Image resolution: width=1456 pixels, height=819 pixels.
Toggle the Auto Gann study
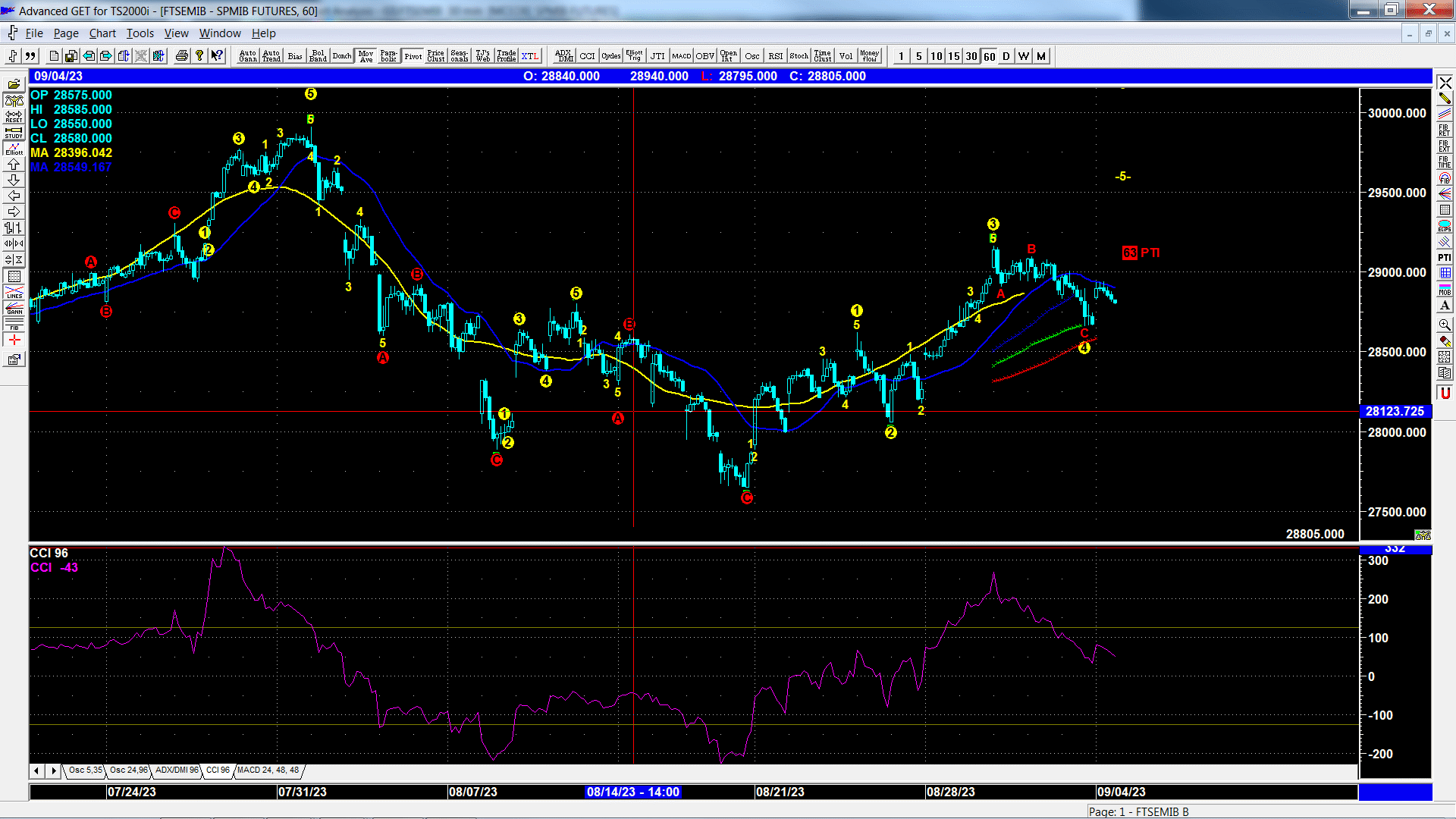pos(248,56)
